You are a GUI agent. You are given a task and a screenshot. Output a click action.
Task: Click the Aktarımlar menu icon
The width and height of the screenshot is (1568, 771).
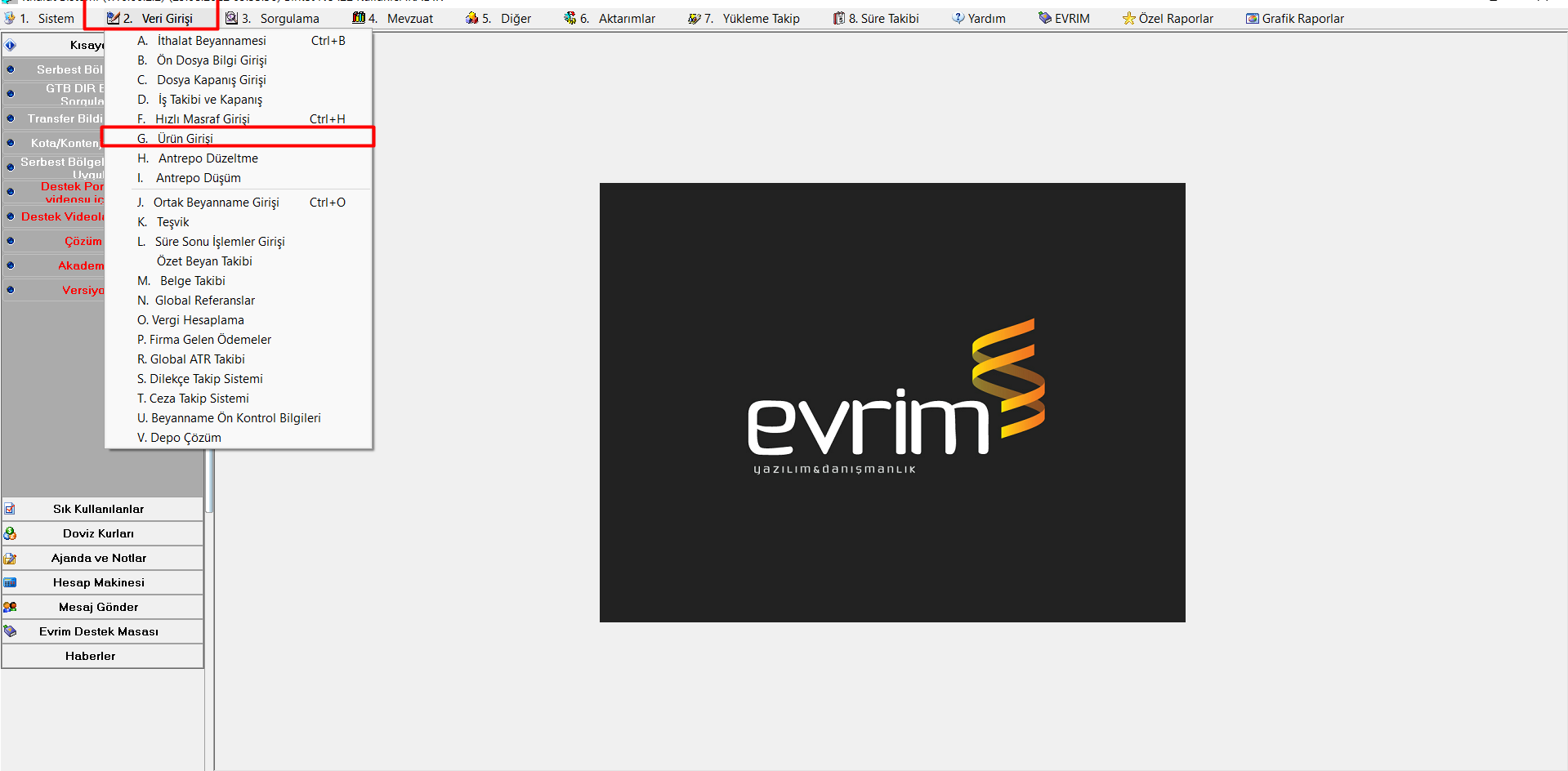click(570, 18)
